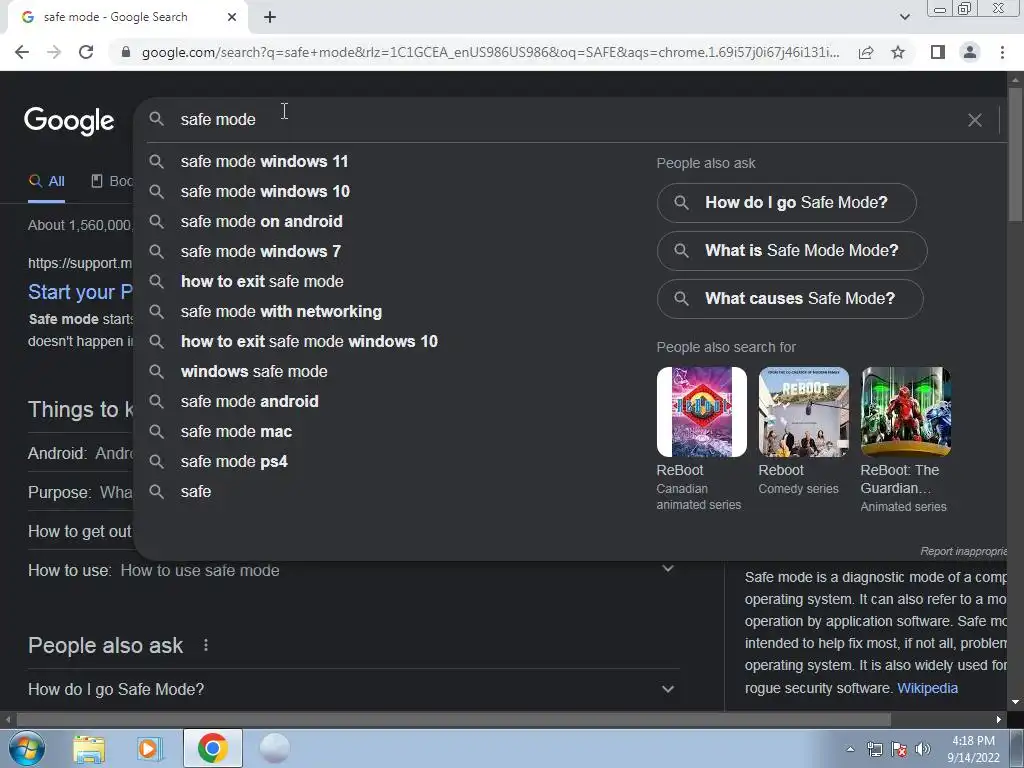The image size is (1024, 768).
Task: Switch to the All results tab
Action: [x=46, y=182]
